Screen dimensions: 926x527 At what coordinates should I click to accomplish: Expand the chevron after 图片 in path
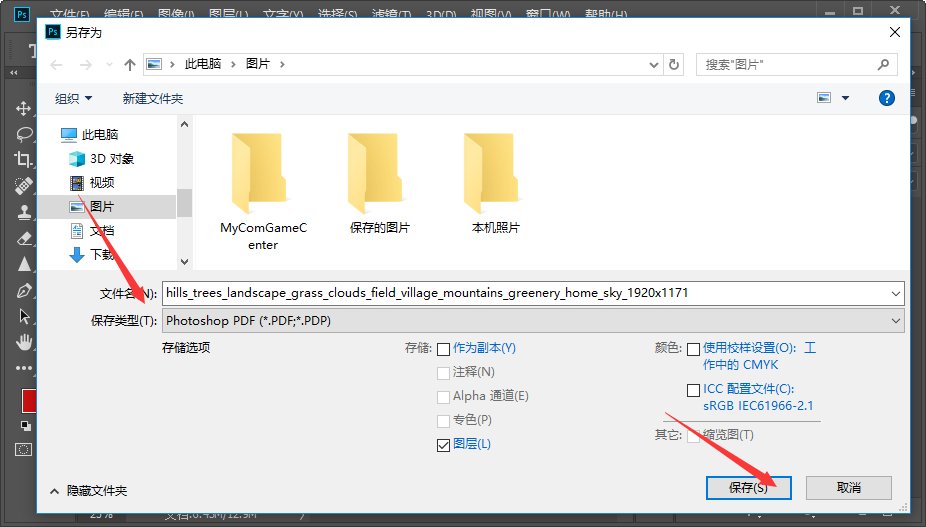point(282,64)
